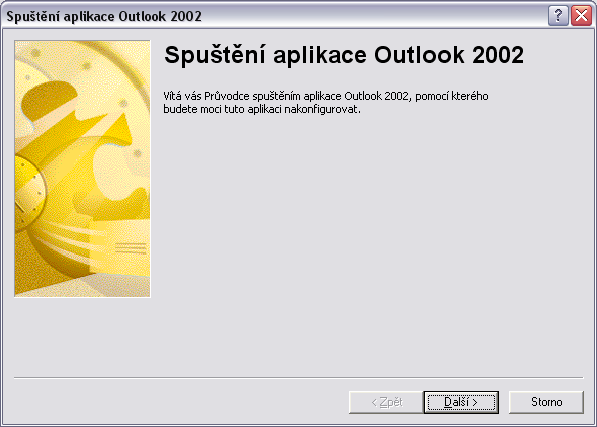The height and width of the screenshot is (427, 597).
Task: Click the 'Outlook 2002' text in the large heading
Action: [449, 55]
